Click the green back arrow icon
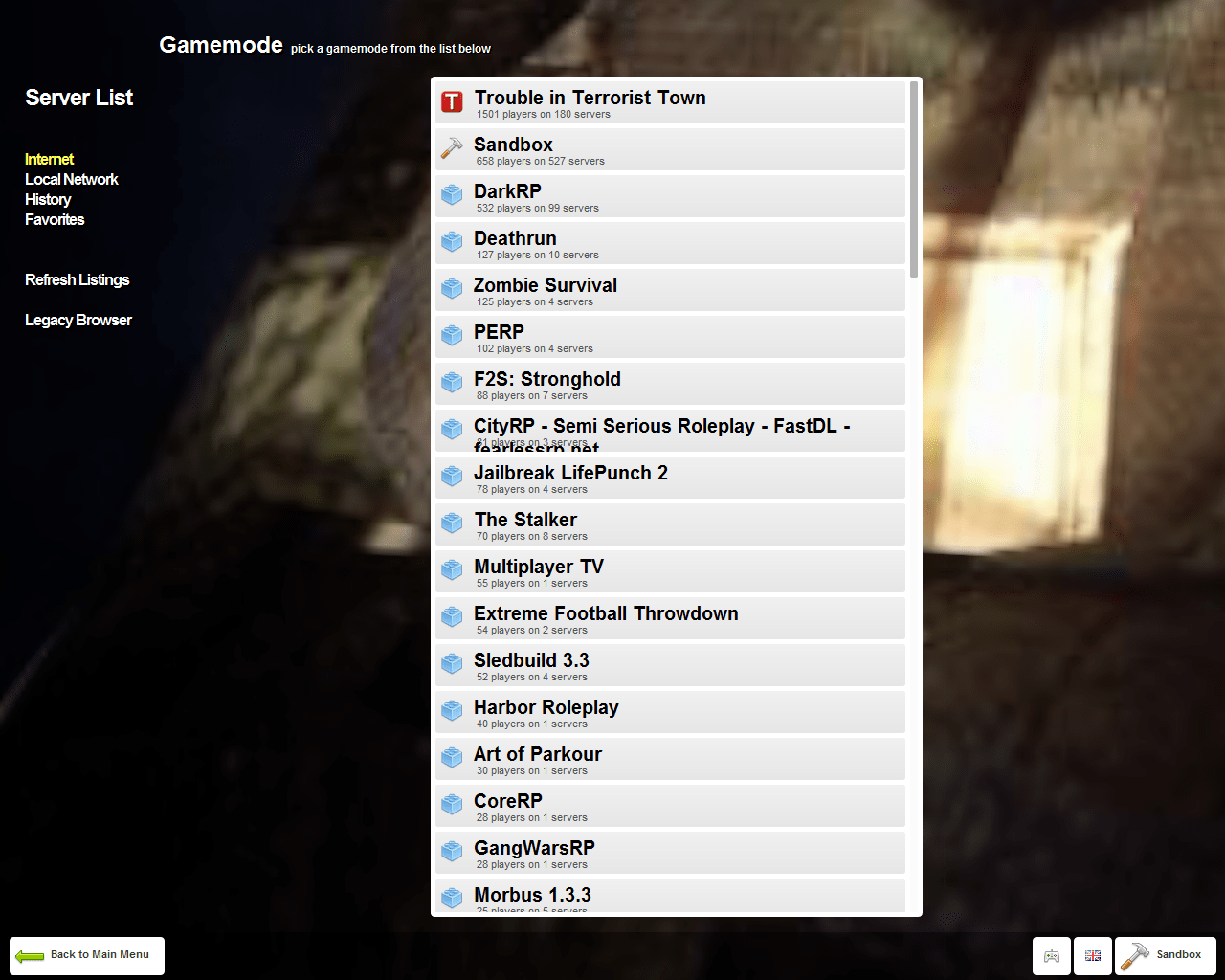 30,955
